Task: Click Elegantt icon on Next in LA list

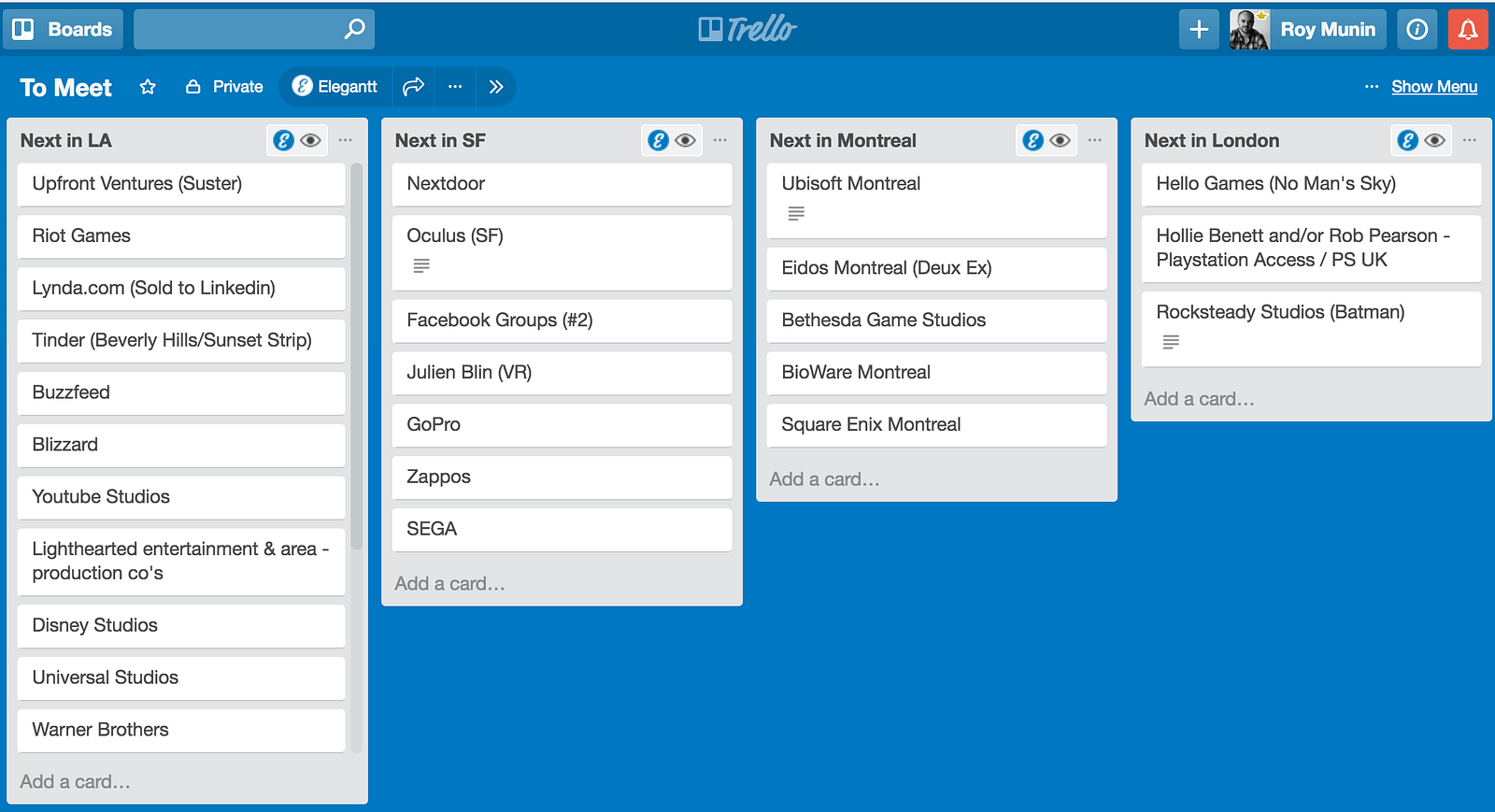Action: [x=283, y=140]
